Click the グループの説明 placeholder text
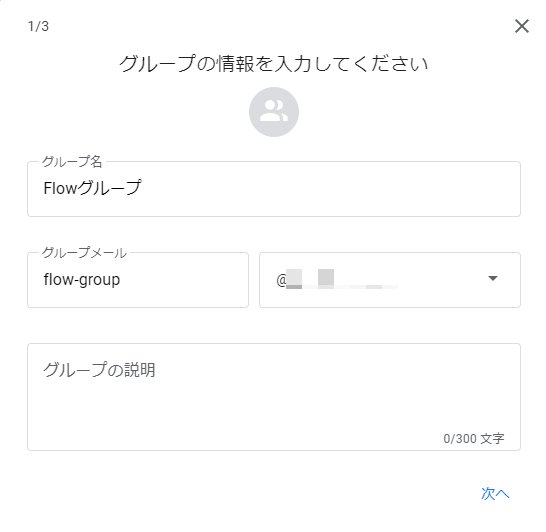Screen dimensions: 546x532 pyautogui.click(x=99, y=369)
